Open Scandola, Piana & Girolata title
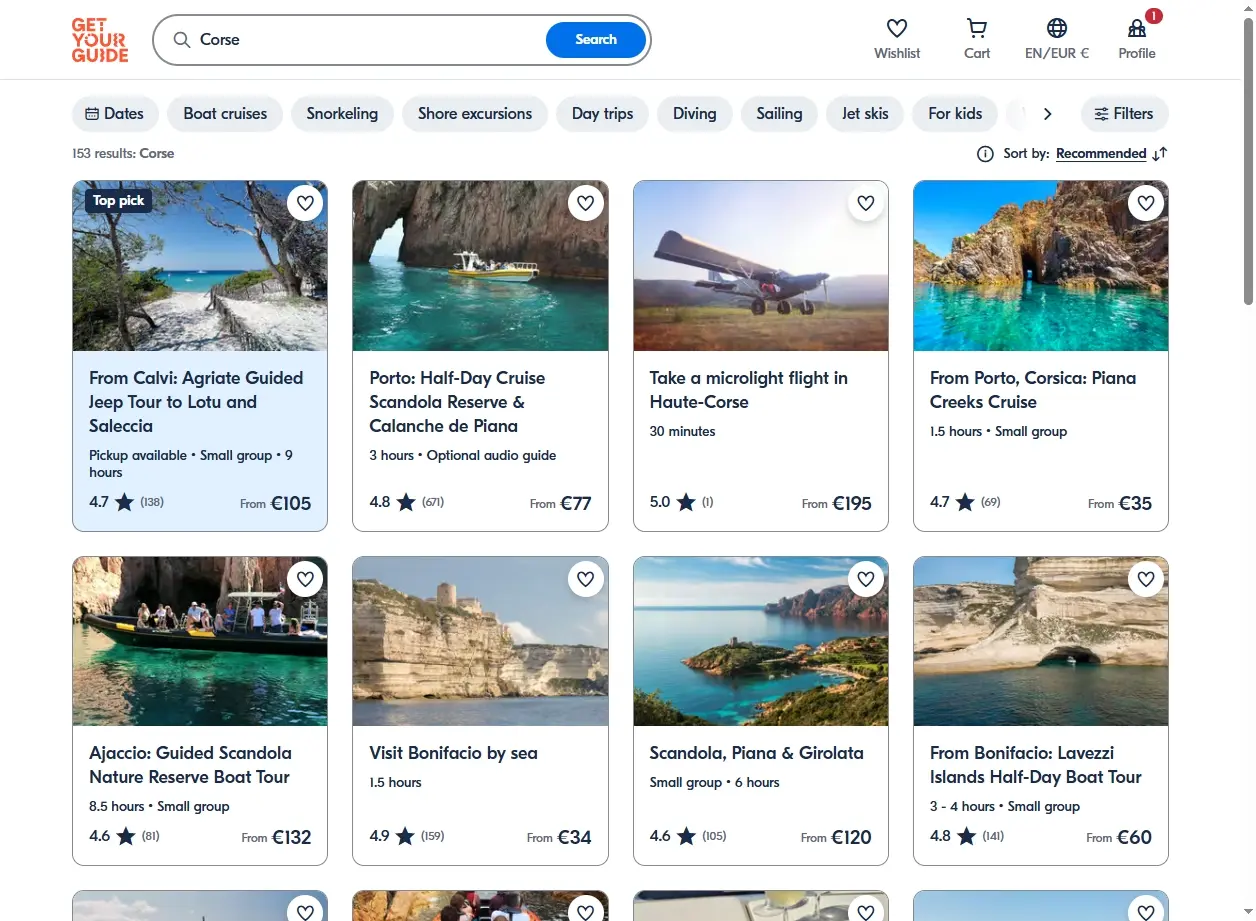1256x921 pixels. coord(756,753)
